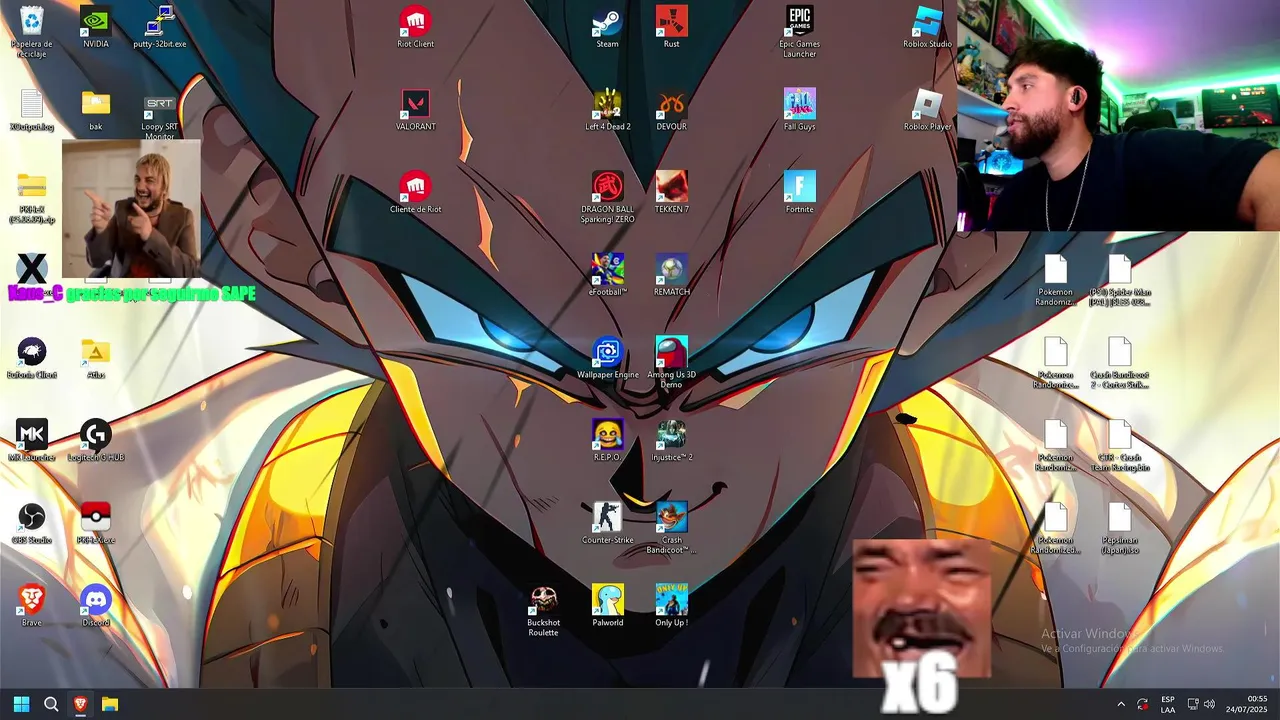Screen dimensions: 1280x720
Task: Open Buckshot Roulette icon
Action: tap(544, 611)
